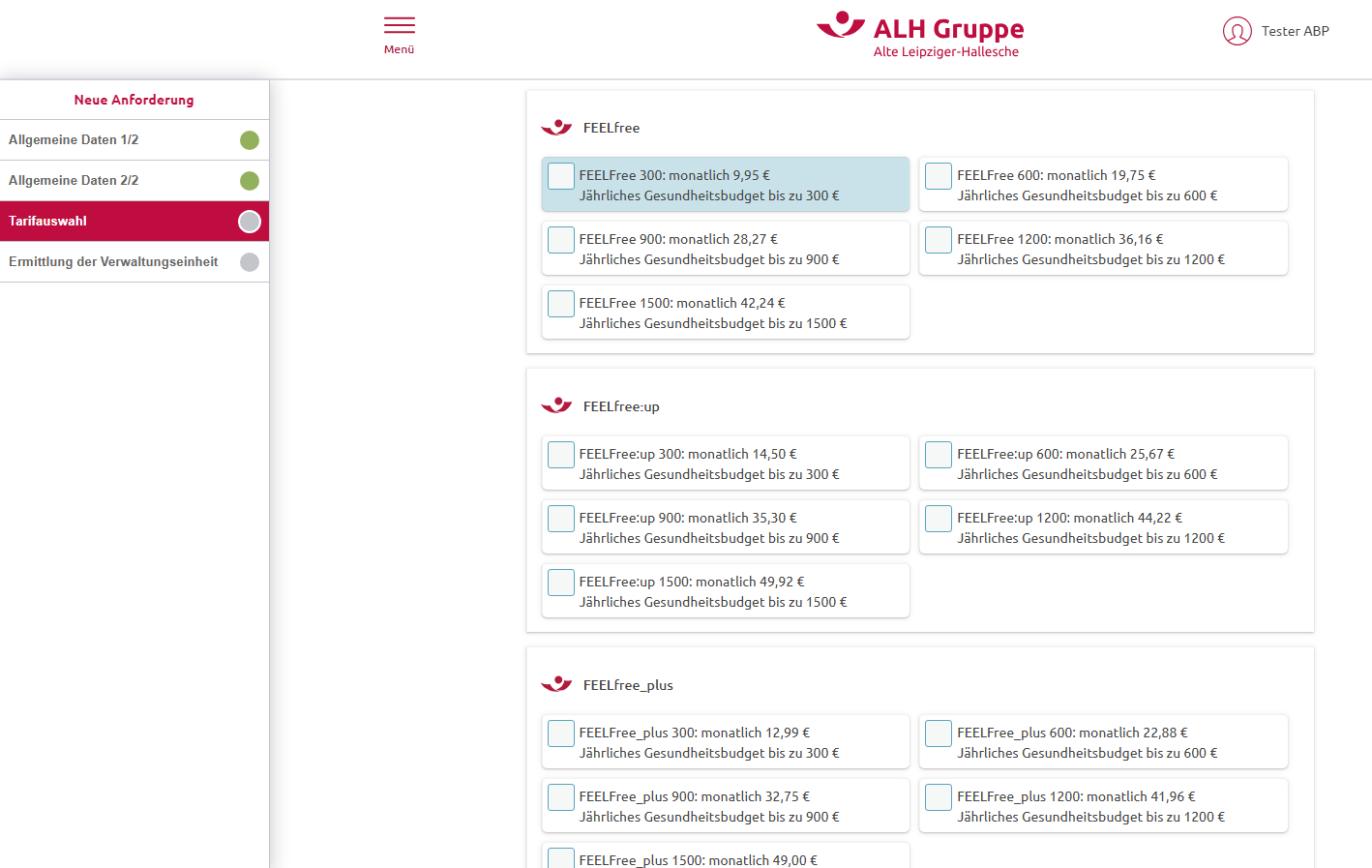Pick the FEELFree_plus 300 tariff card
The height and width of the screenshot is (868, 1372).
726,742
